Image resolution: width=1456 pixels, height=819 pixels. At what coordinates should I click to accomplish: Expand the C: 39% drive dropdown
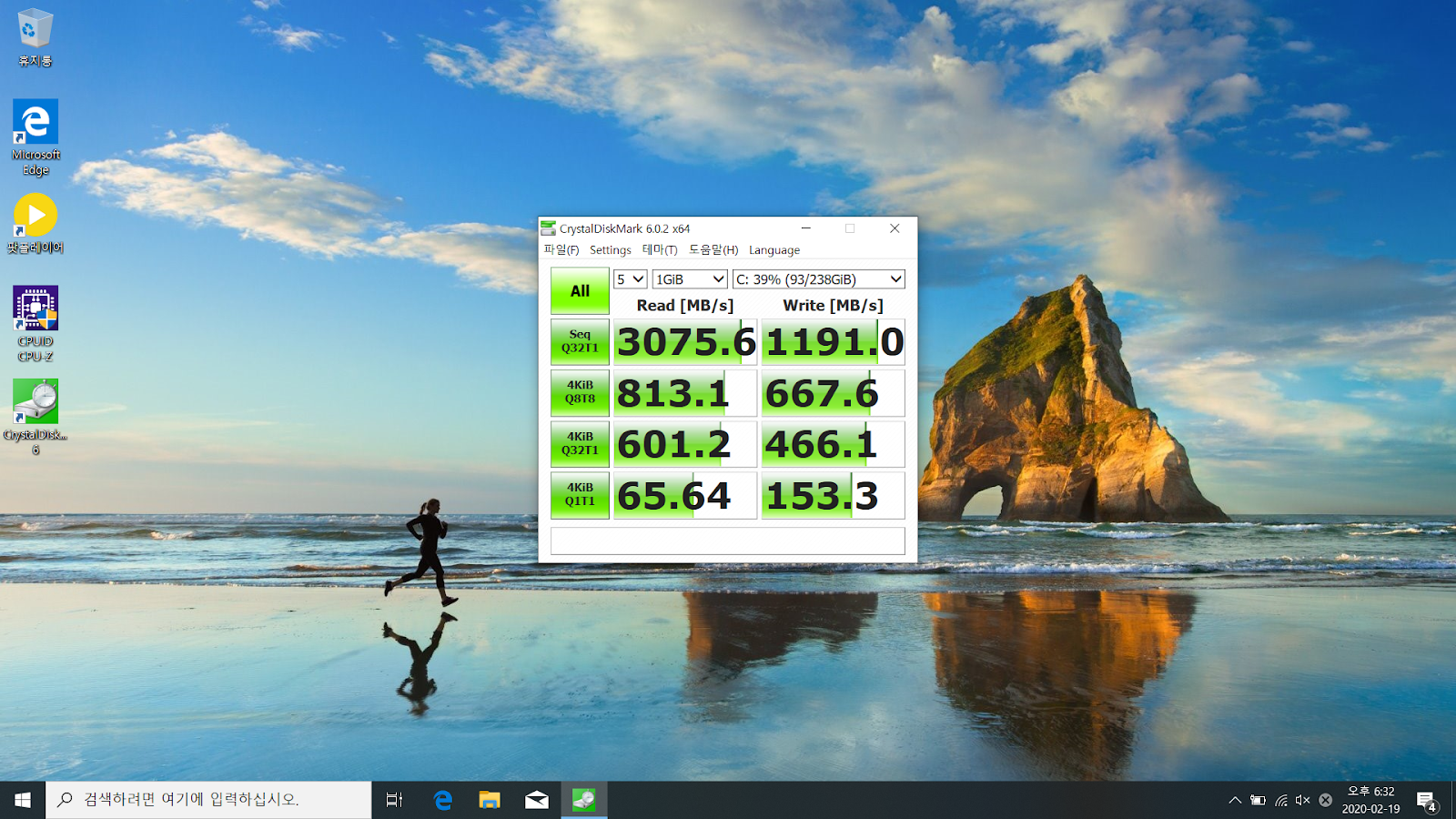(818, 279)
